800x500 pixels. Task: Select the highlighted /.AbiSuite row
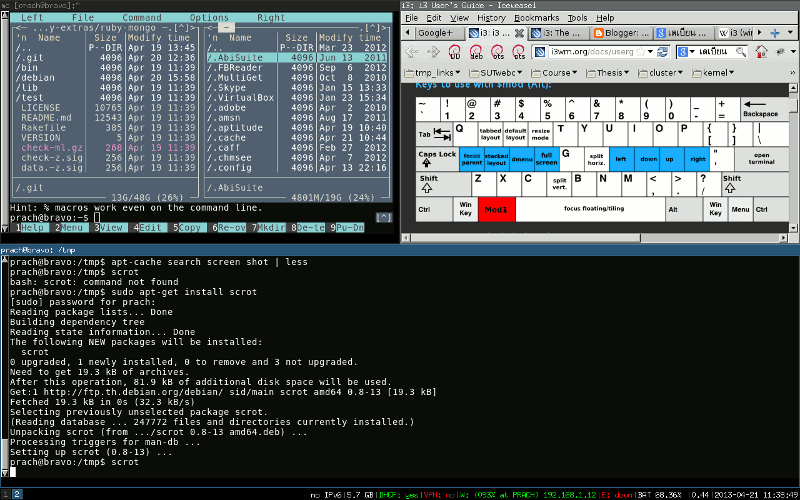coord(297,58)
